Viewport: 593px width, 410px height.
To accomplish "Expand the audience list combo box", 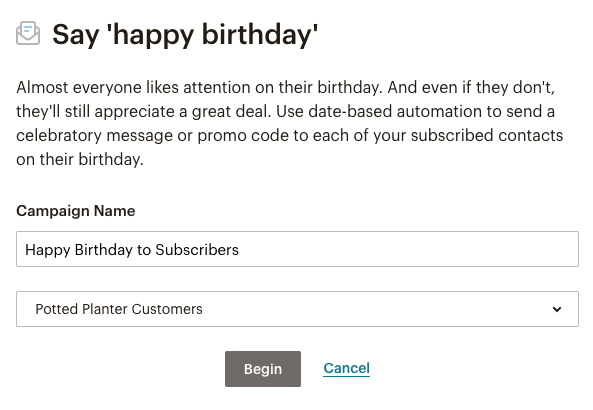I will click(297, 309).
